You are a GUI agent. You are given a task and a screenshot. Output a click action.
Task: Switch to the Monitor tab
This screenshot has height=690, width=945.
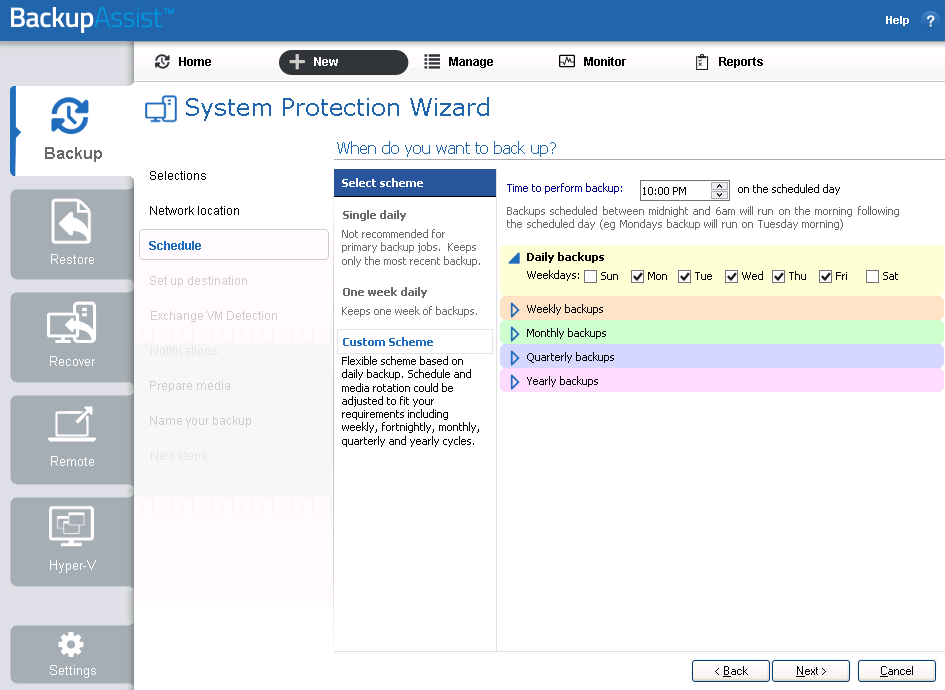tap(592, 61)
